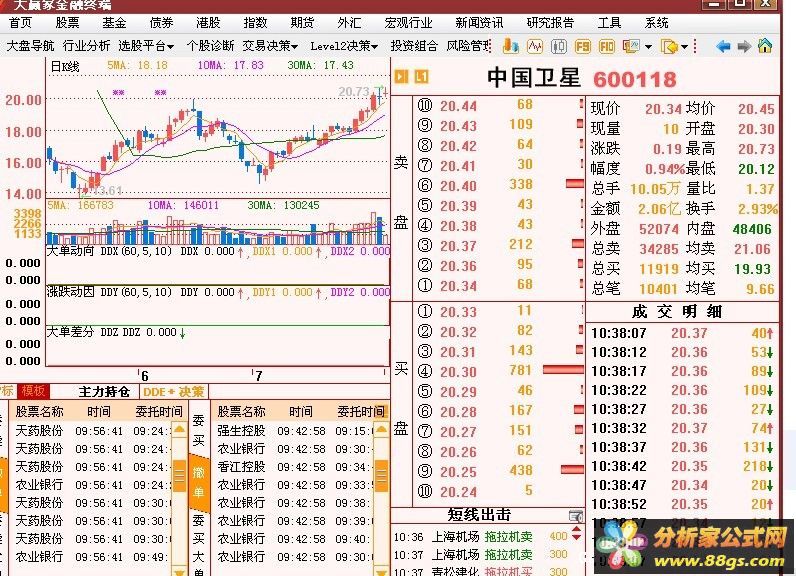Click the orange play-step icon beside L1
Screen dimensions: 796x576
click(x=401, y=77)
